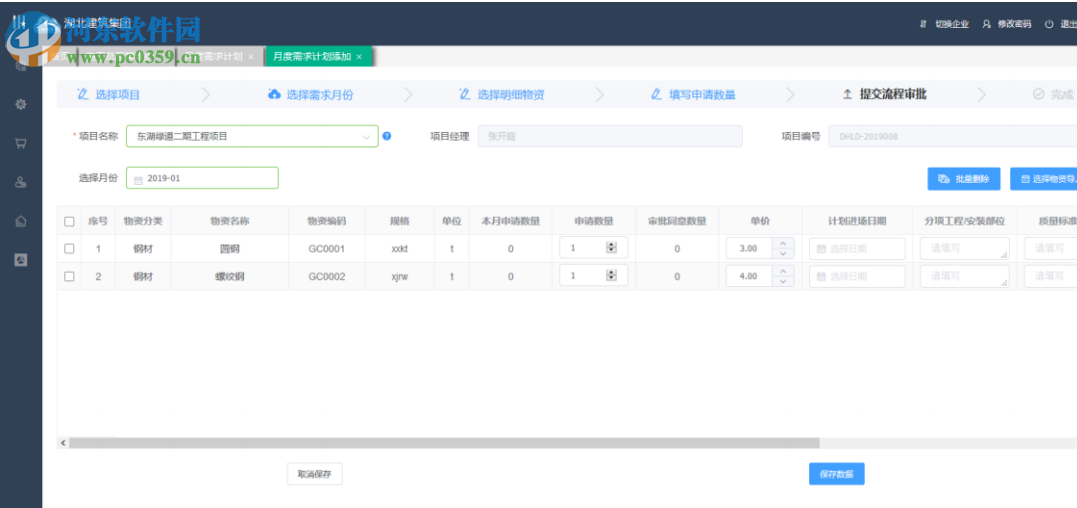Go to the 选择需求月份 step

pyautogui.click(x=310, y=95)
